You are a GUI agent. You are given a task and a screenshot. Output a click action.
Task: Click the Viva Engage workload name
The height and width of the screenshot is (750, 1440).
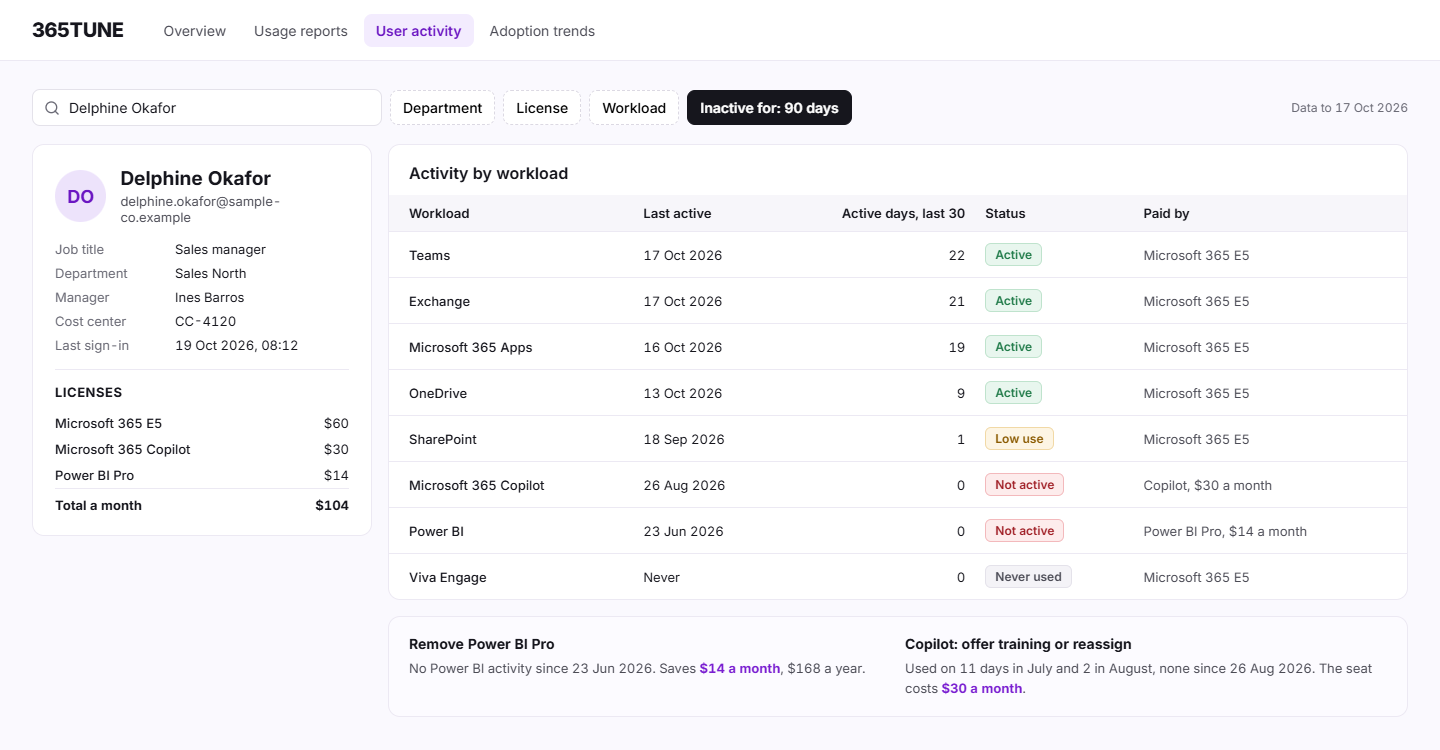tap(448, 577)
